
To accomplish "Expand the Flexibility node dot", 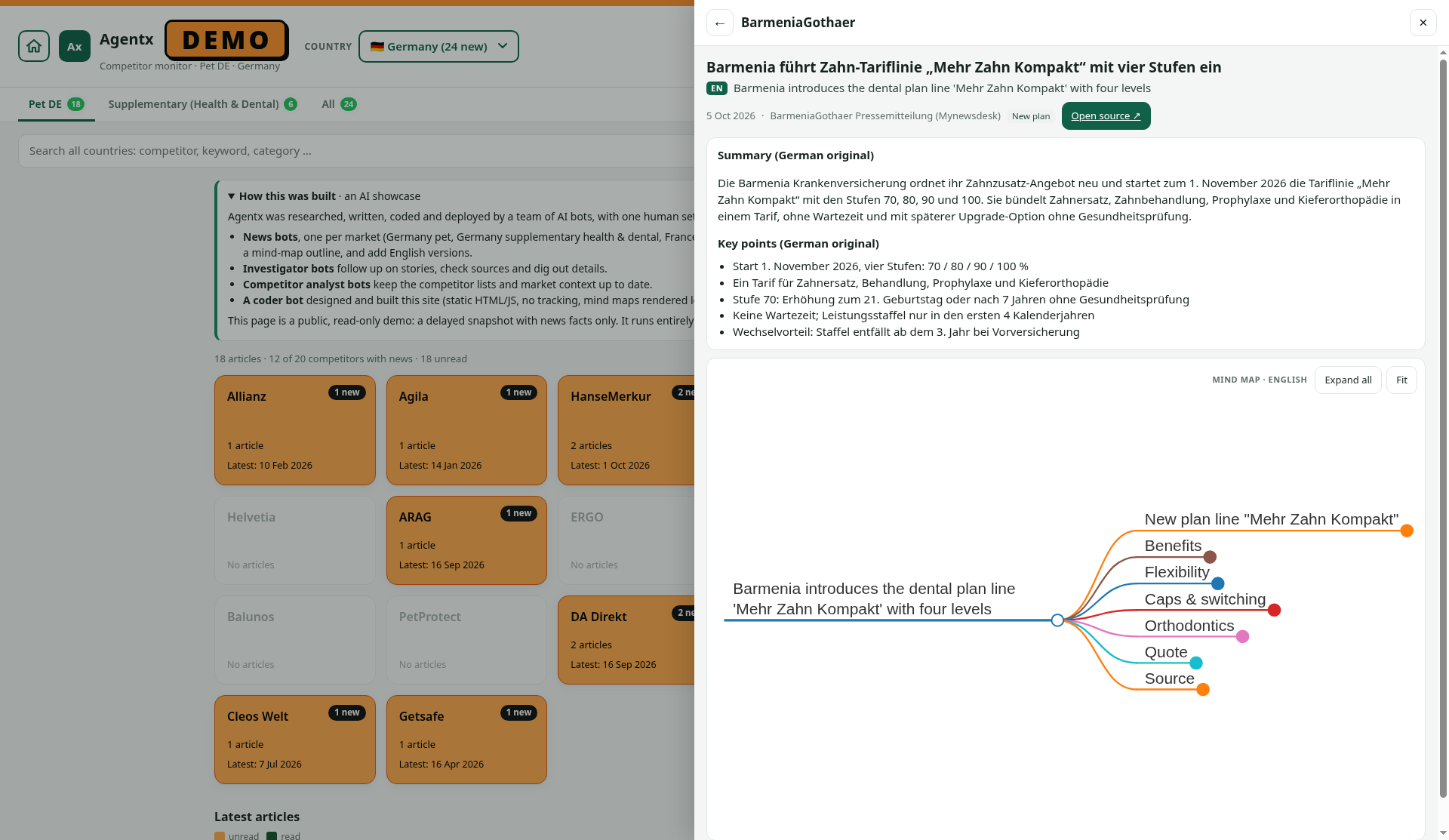I will (1217, 583).
